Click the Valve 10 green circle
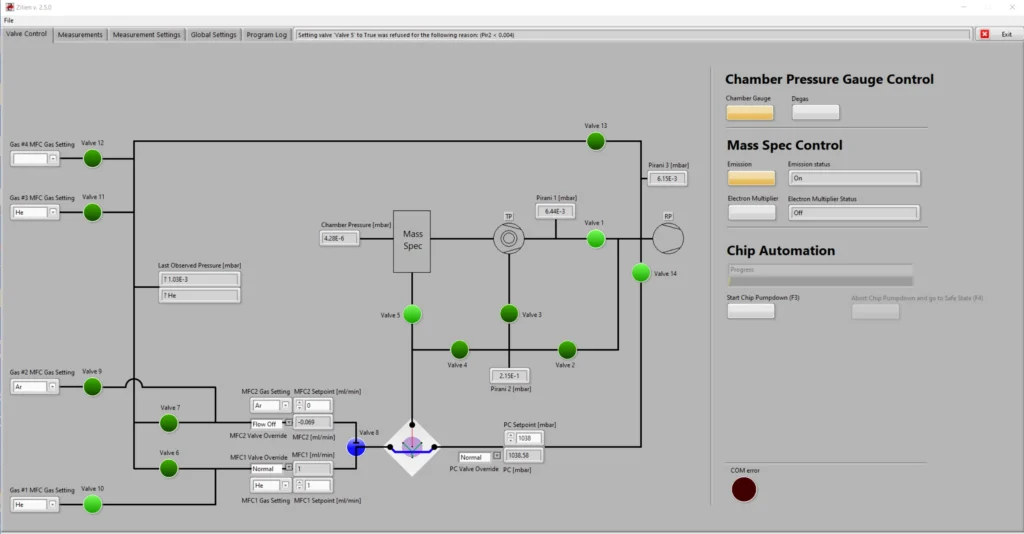Image resolution: width=1024 pixels, height=534 pixels. click(x=93, y=504)
